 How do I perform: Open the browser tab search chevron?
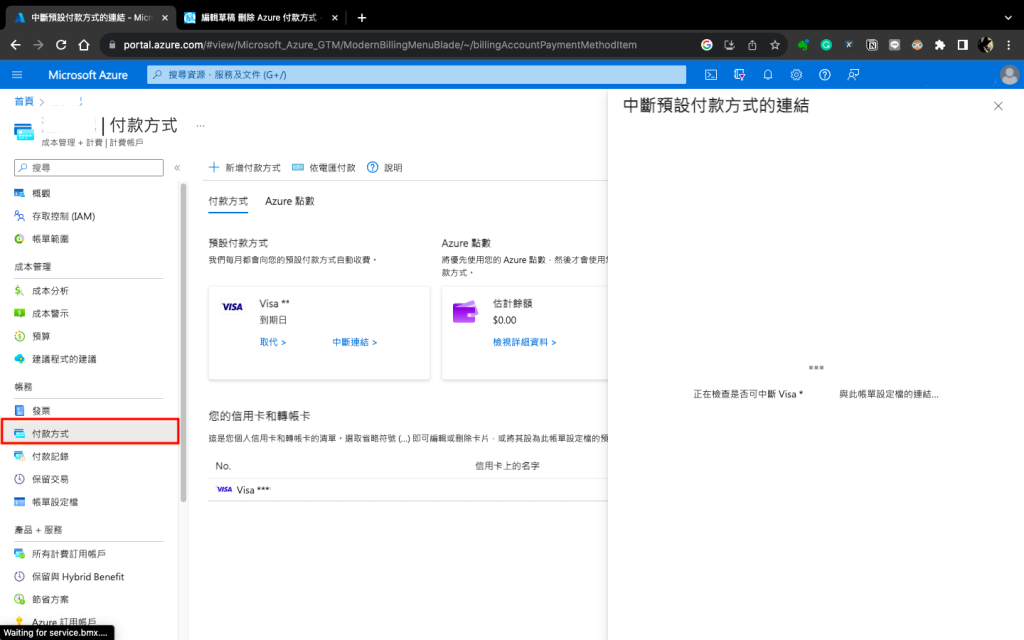(1008, 18)
